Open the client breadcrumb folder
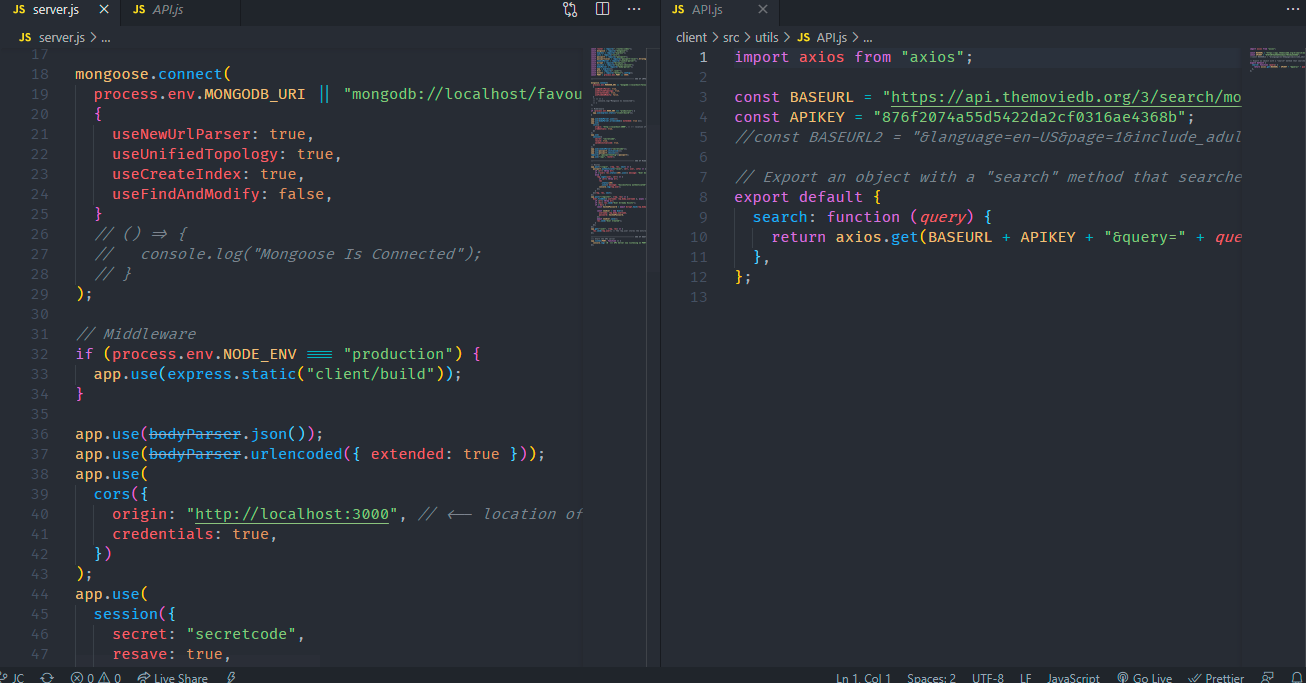Image resolution: width=1306 pixels, height=683 pixels. coord(691,37)
